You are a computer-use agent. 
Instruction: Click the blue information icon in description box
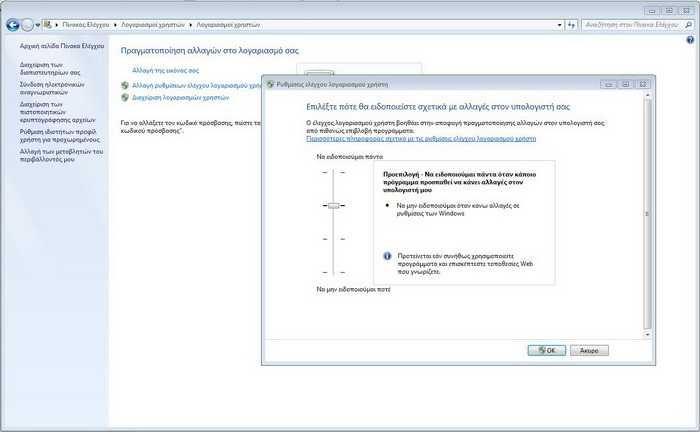point(387,256)
